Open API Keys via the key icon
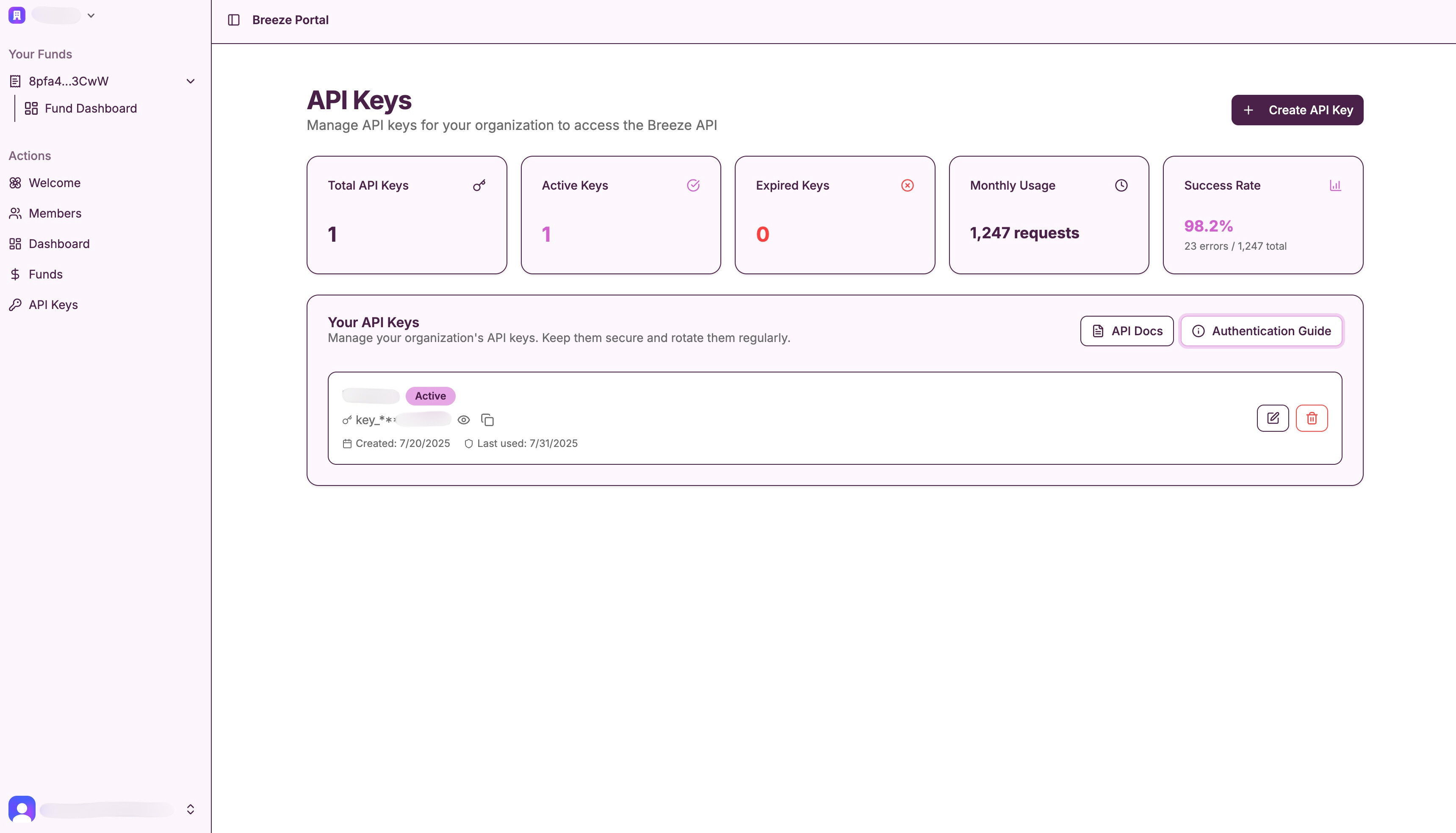 click(15, 304)
